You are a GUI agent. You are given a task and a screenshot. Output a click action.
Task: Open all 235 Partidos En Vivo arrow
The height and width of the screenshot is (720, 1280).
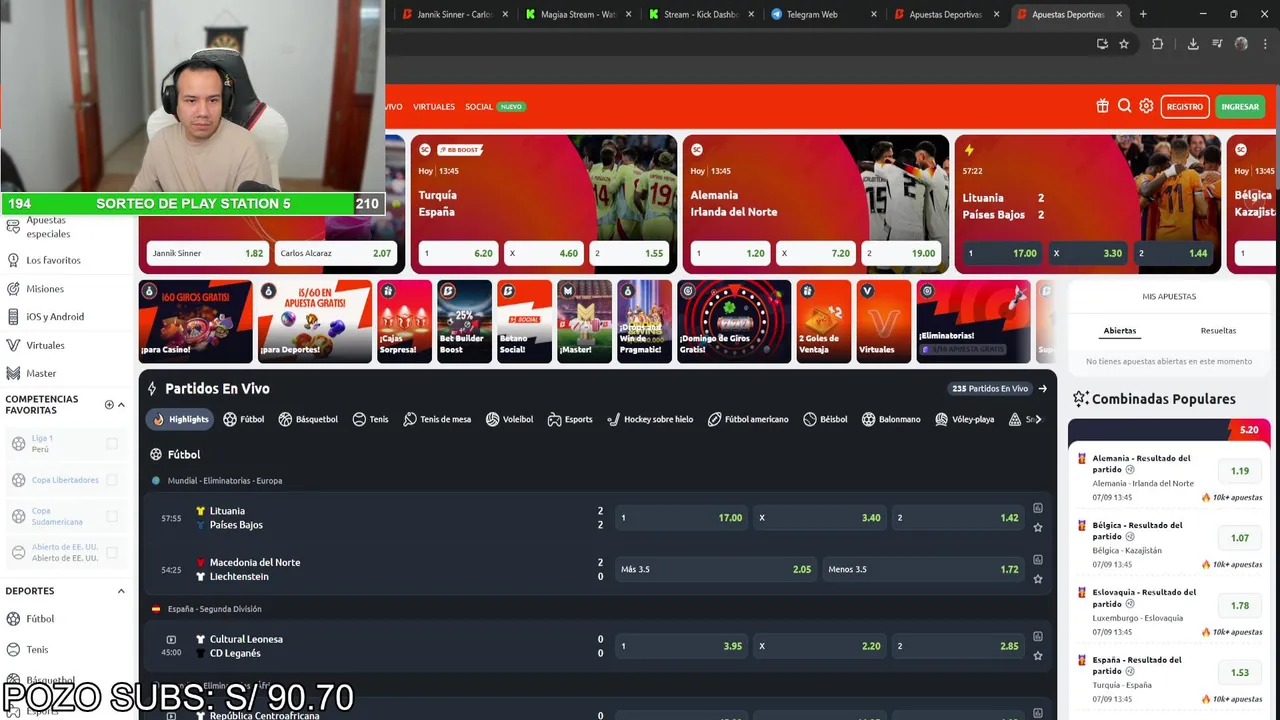(x=1043, y=389)
